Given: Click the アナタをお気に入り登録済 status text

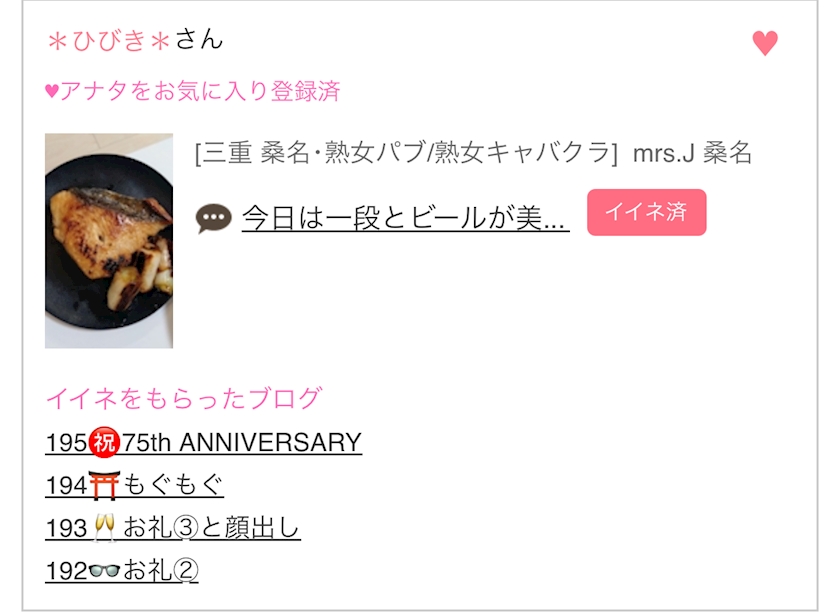Looking at the screenshot, I should tap(200, 91).
